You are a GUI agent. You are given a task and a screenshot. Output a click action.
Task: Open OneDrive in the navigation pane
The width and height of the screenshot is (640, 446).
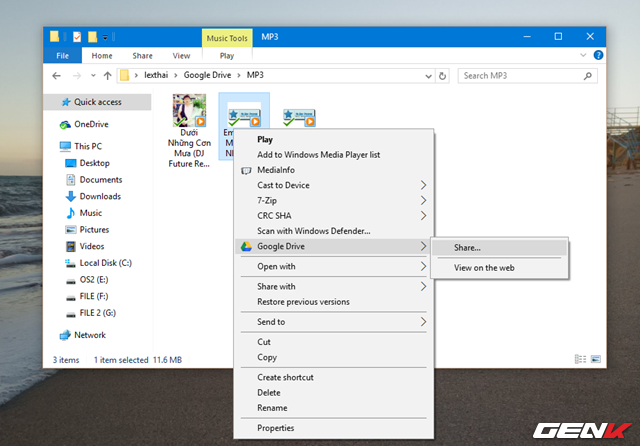(90, 124)
